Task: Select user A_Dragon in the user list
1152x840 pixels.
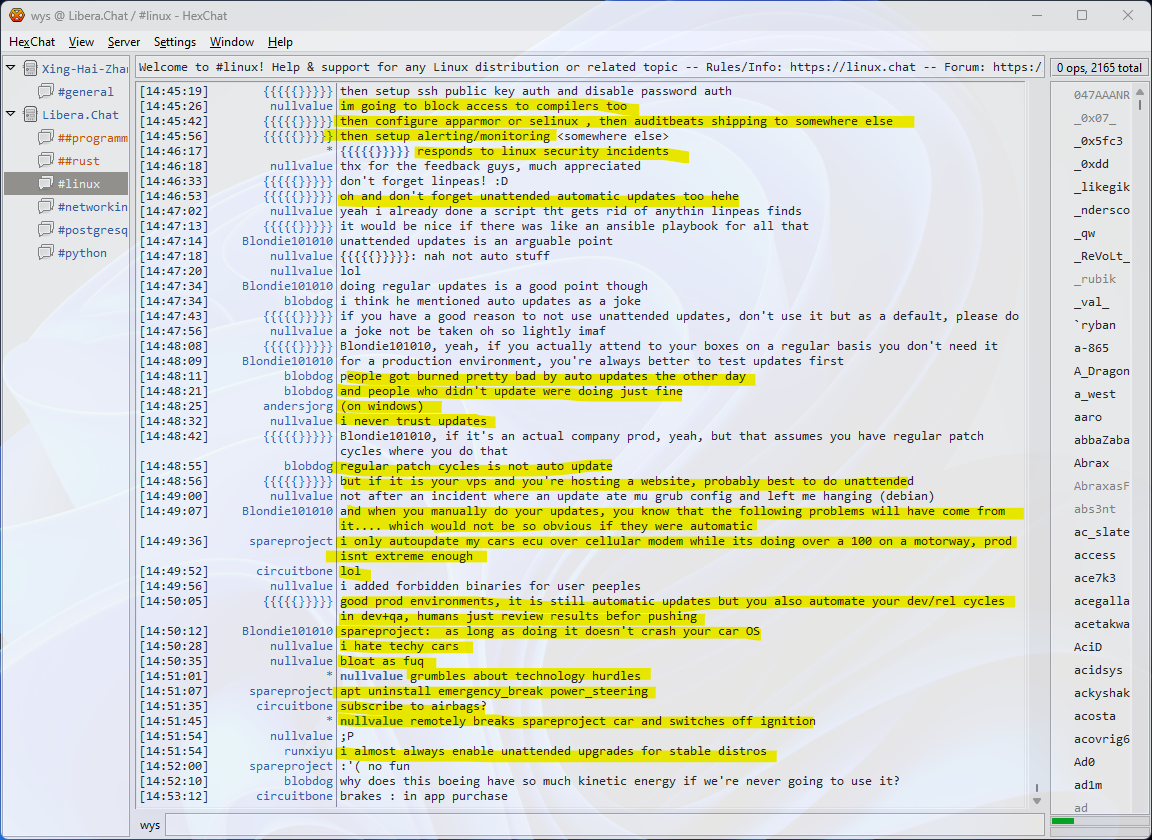Action: (x=1102, y=371)
